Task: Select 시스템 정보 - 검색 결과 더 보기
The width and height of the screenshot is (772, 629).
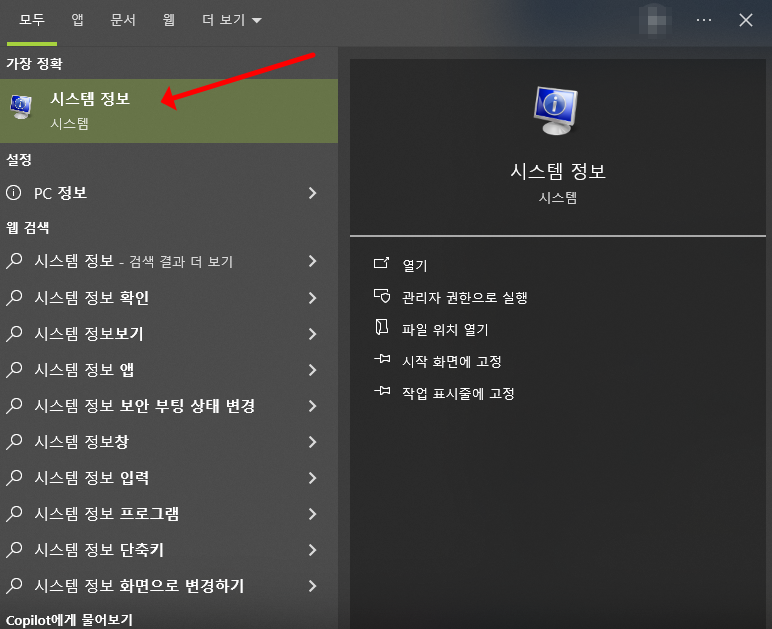Action: click(169, 261)
